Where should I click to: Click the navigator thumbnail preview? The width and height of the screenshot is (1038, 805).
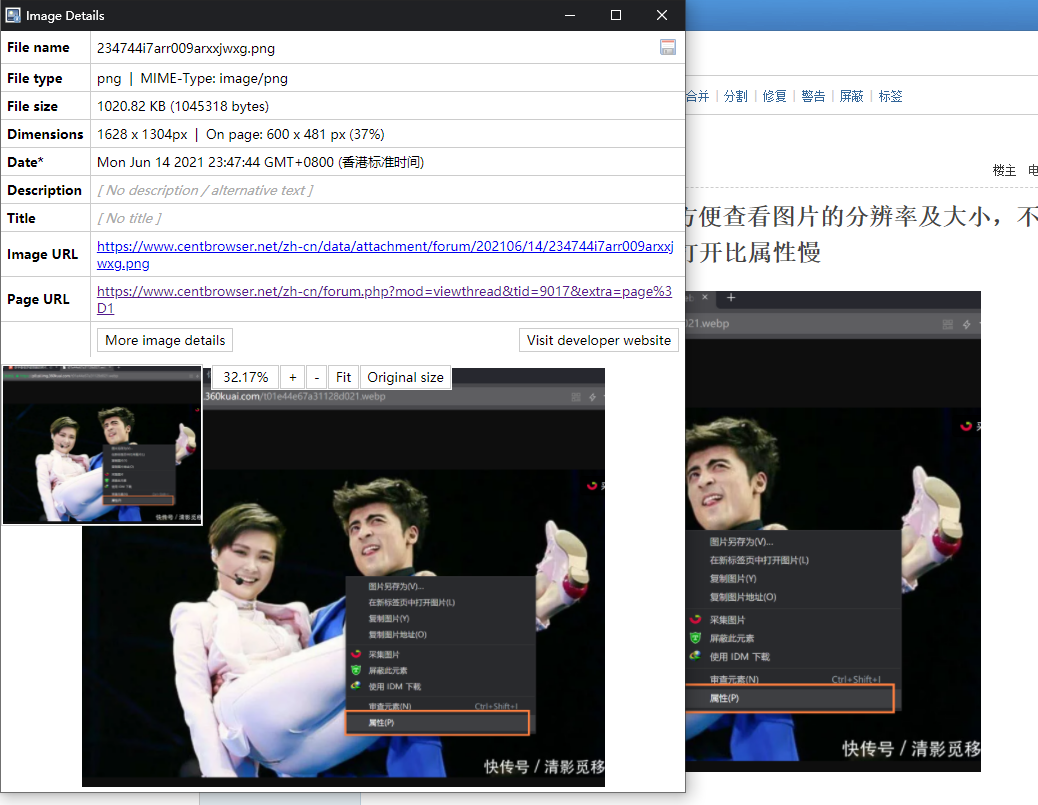102,445
